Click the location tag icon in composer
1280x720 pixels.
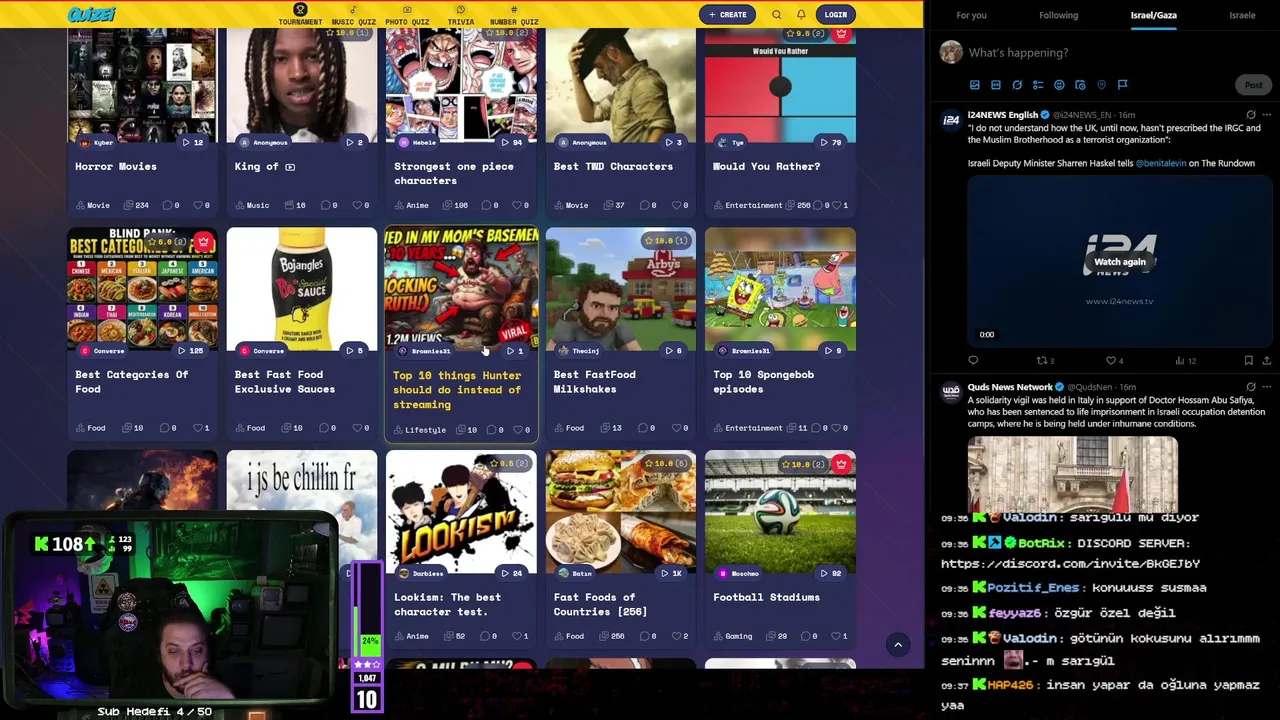(1102, 85)
